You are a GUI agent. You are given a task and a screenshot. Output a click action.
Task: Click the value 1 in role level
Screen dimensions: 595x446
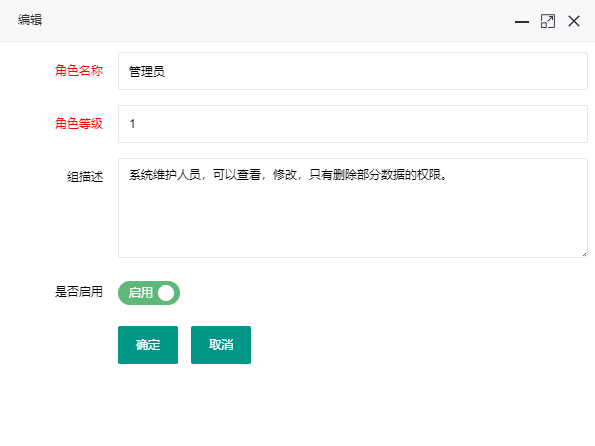click(132, 124)
